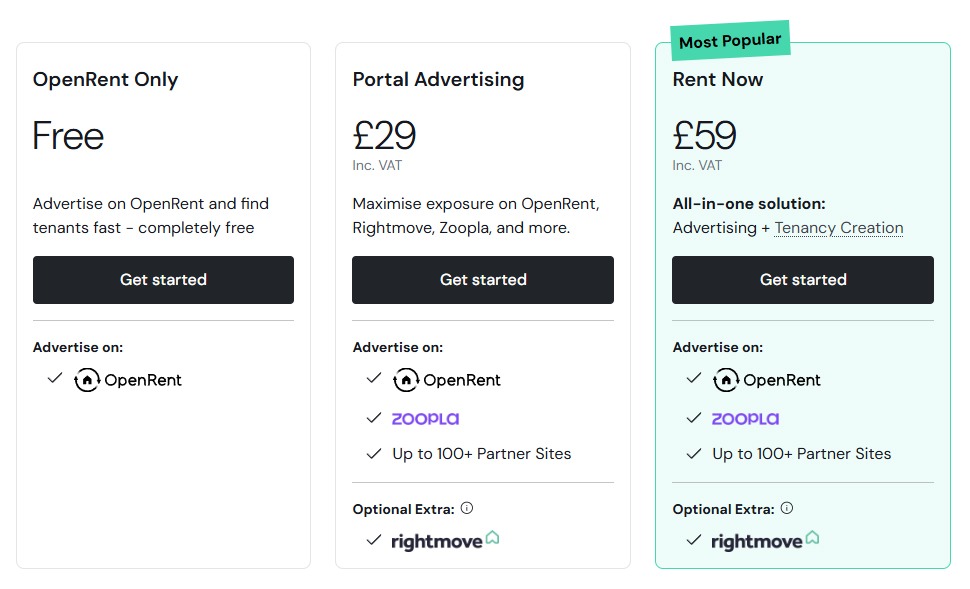Click the OpenRent logo in Rent Now plan
This screenshot has width=970, height=589.
click(x=767, y=380)
